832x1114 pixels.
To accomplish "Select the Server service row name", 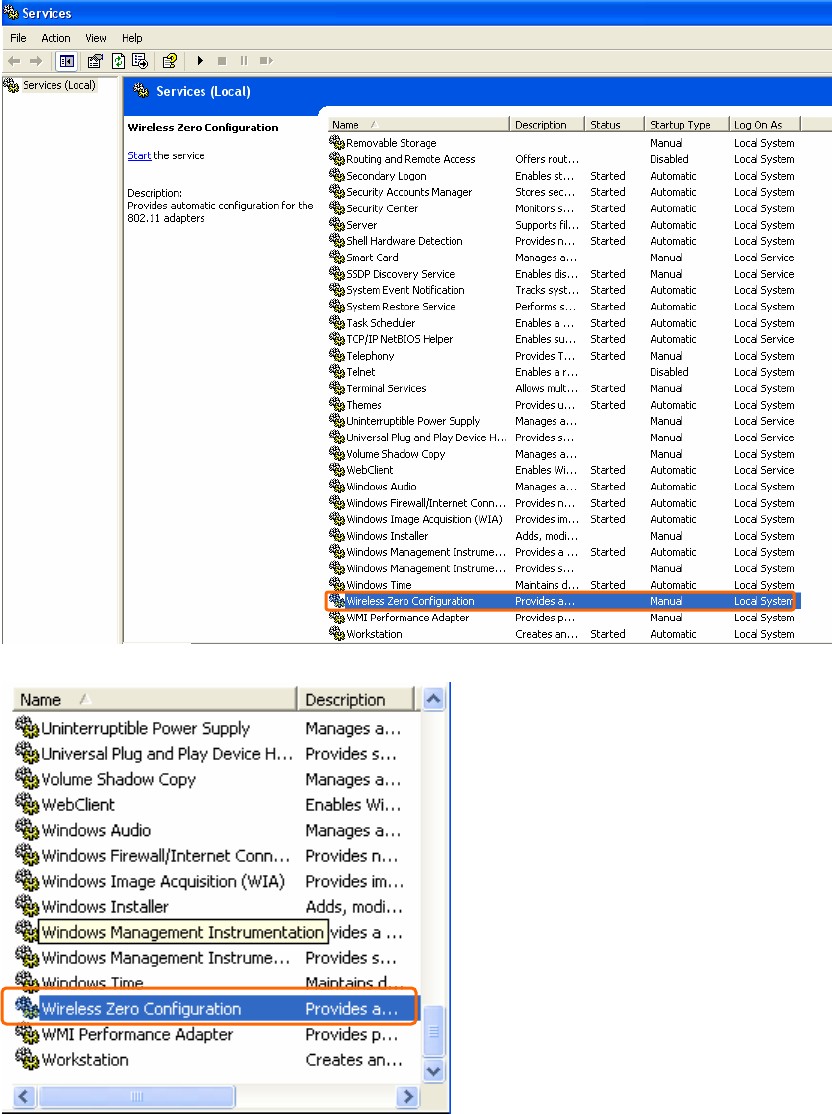I will coord(362,225).
